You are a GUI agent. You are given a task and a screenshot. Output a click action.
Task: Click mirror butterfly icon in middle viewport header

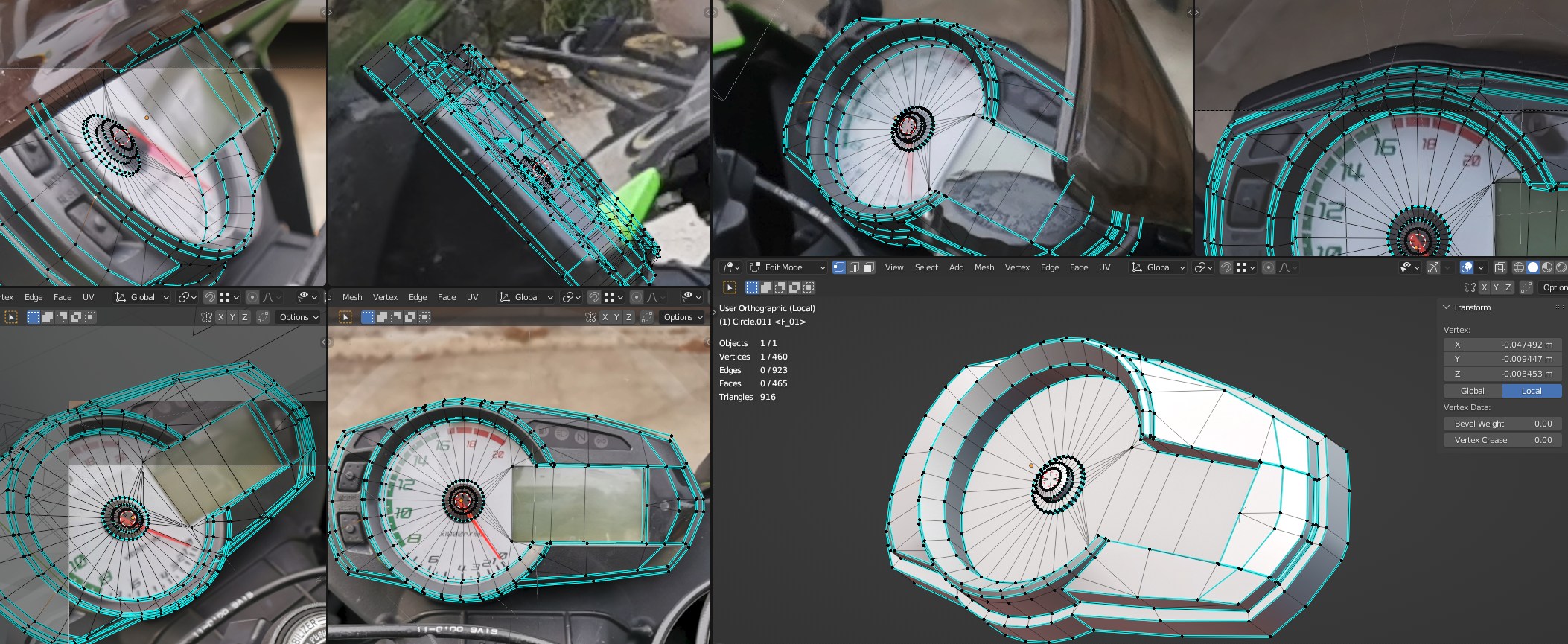(591, 317)
